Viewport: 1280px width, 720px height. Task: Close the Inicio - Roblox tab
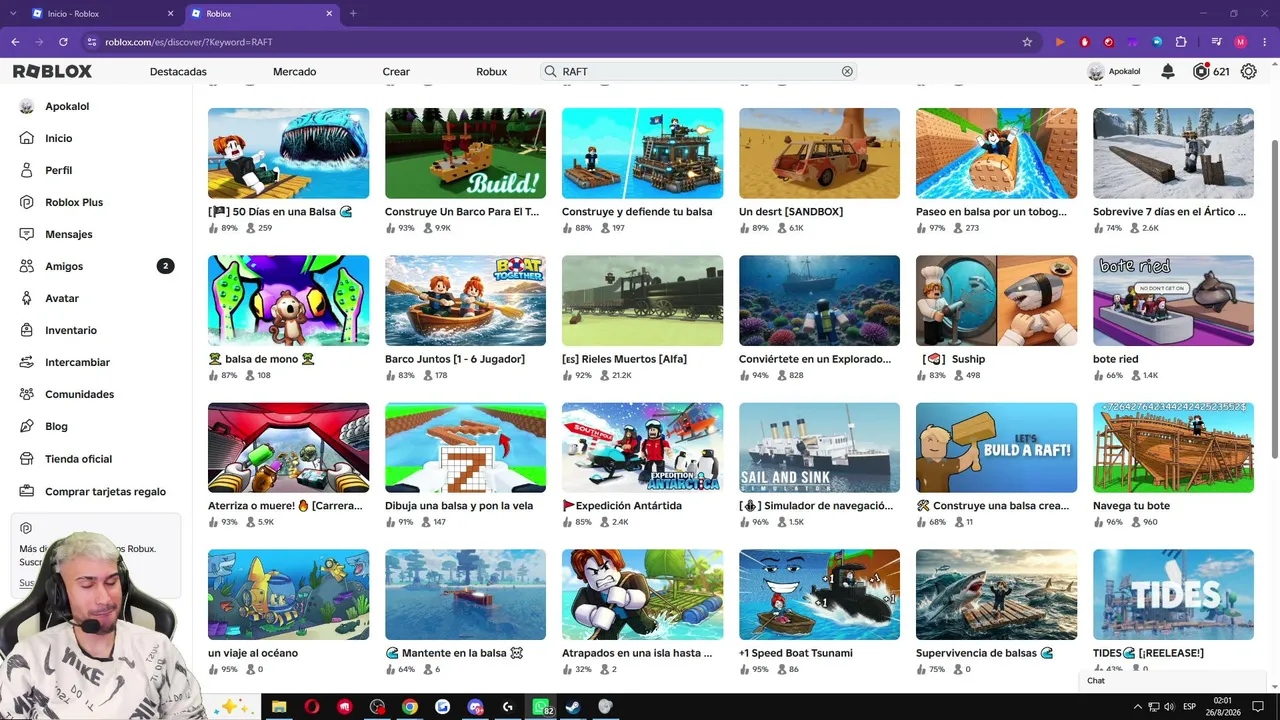(170, 14)
